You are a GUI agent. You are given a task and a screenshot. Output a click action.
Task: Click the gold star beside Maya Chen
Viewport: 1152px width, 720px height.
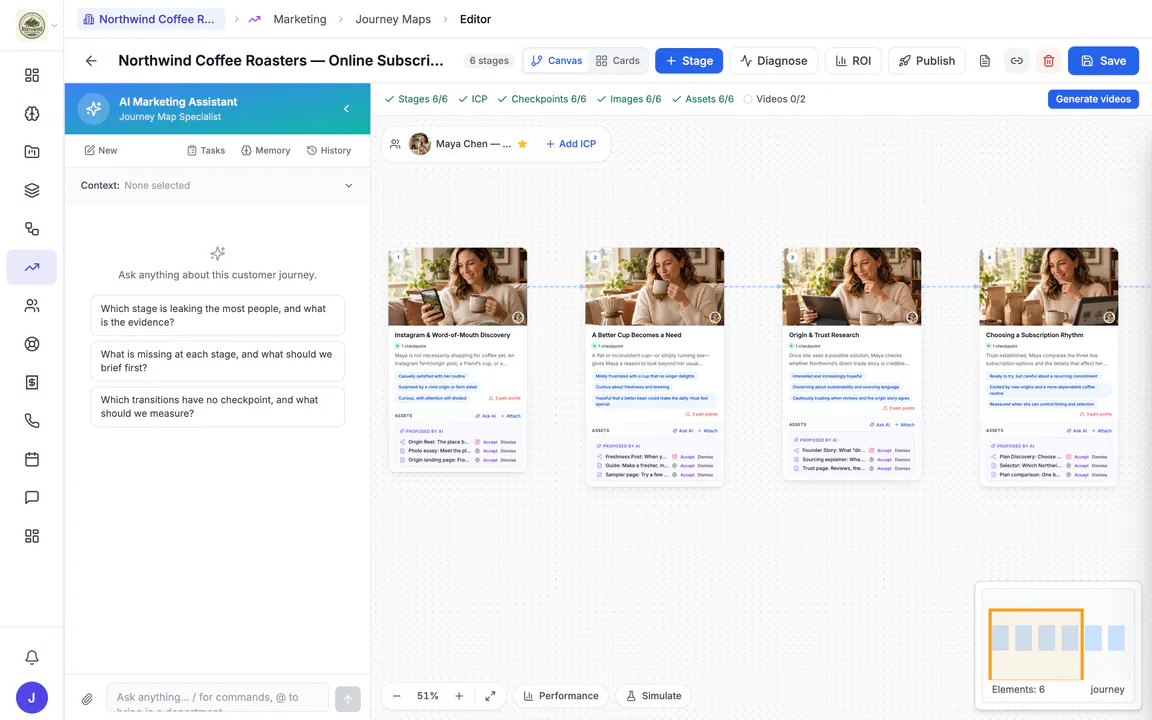tap(522, 144)
